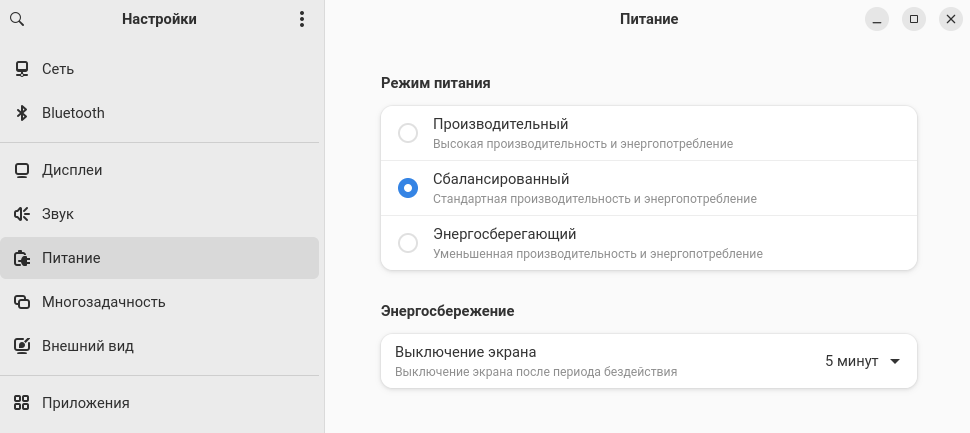This screenshot has width=970, height=433.
Task: Open the Приложения settings label
Action: pos(86,403)
